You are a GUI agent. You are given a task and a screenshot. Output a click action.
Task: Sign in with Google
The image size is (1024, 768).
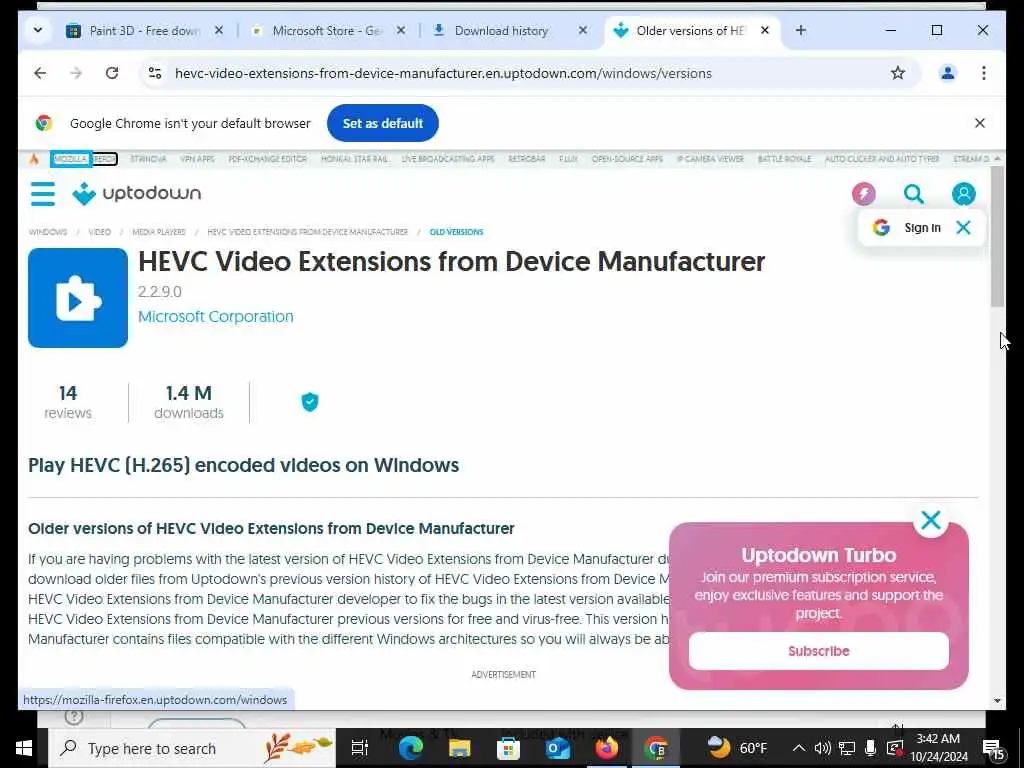907,227
